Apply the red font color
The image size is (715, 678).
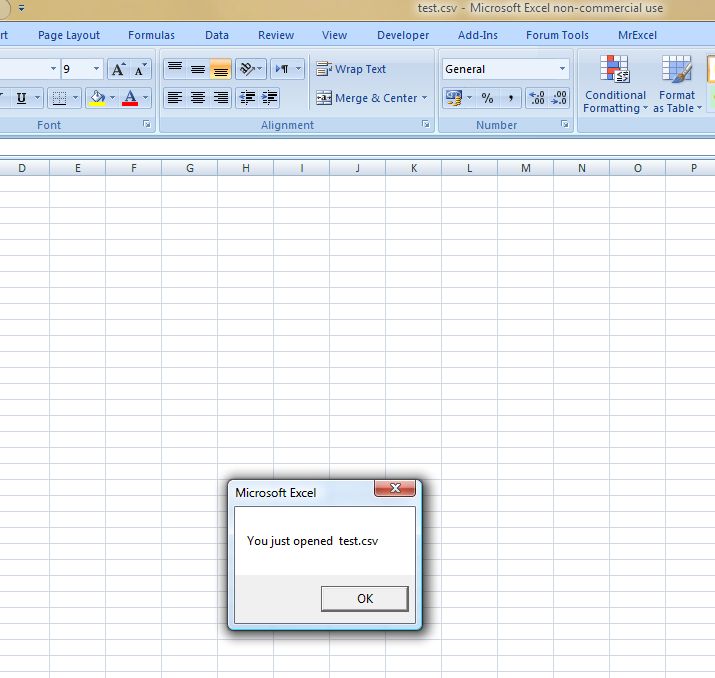point(130,98)
